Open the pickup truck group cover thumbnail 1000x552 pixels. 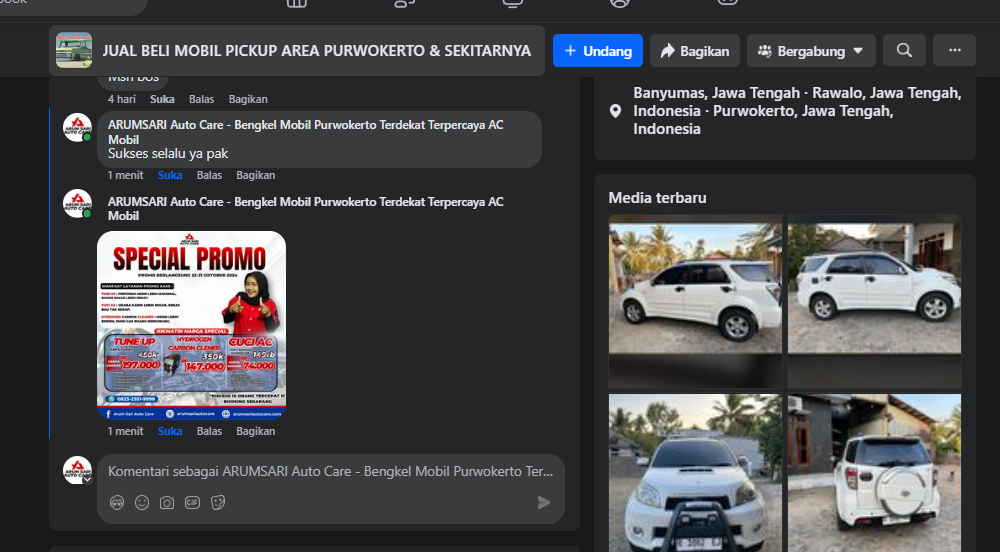[74, 50]
